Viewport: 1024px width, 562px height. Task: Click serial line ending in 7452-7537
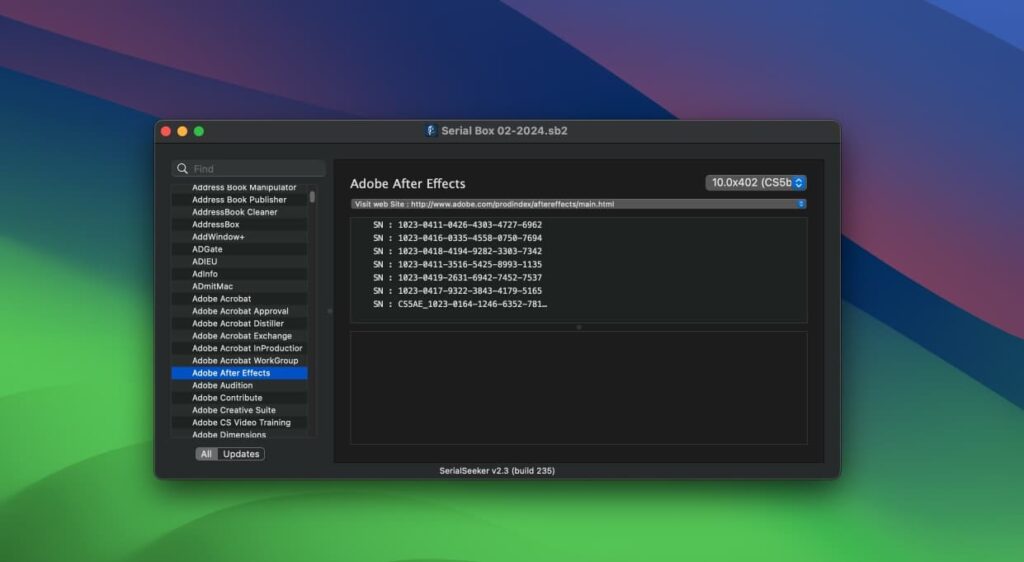pos(457,278)
